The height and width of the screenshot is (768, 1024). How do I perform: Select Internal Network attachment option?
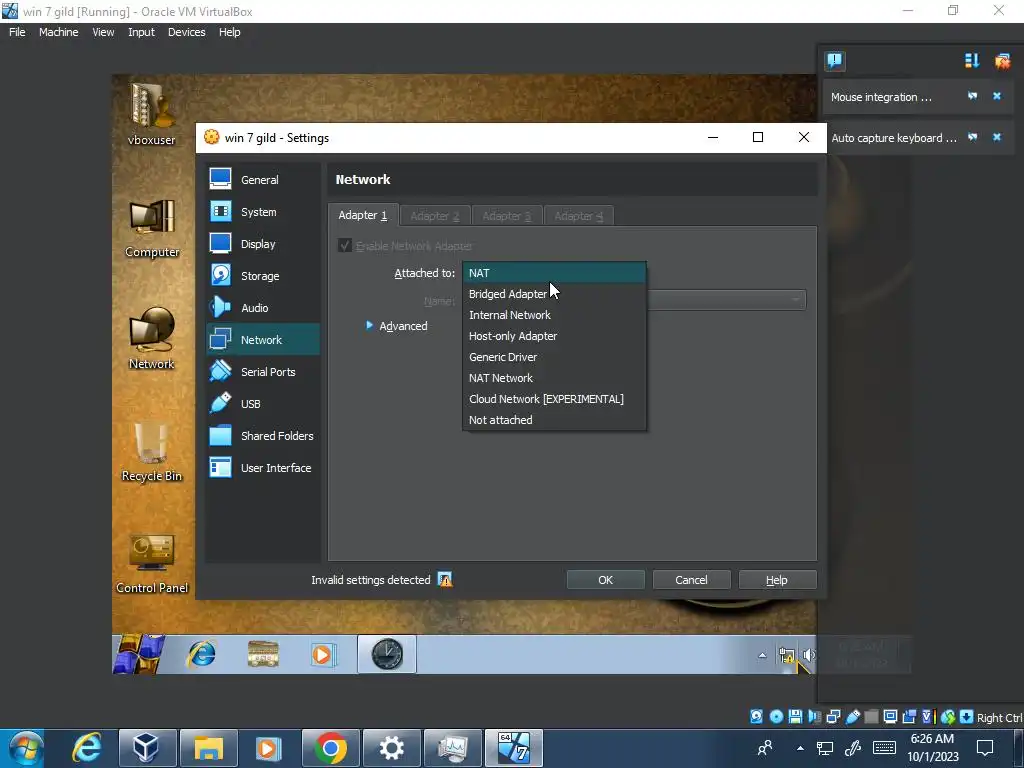pos(554,315)
